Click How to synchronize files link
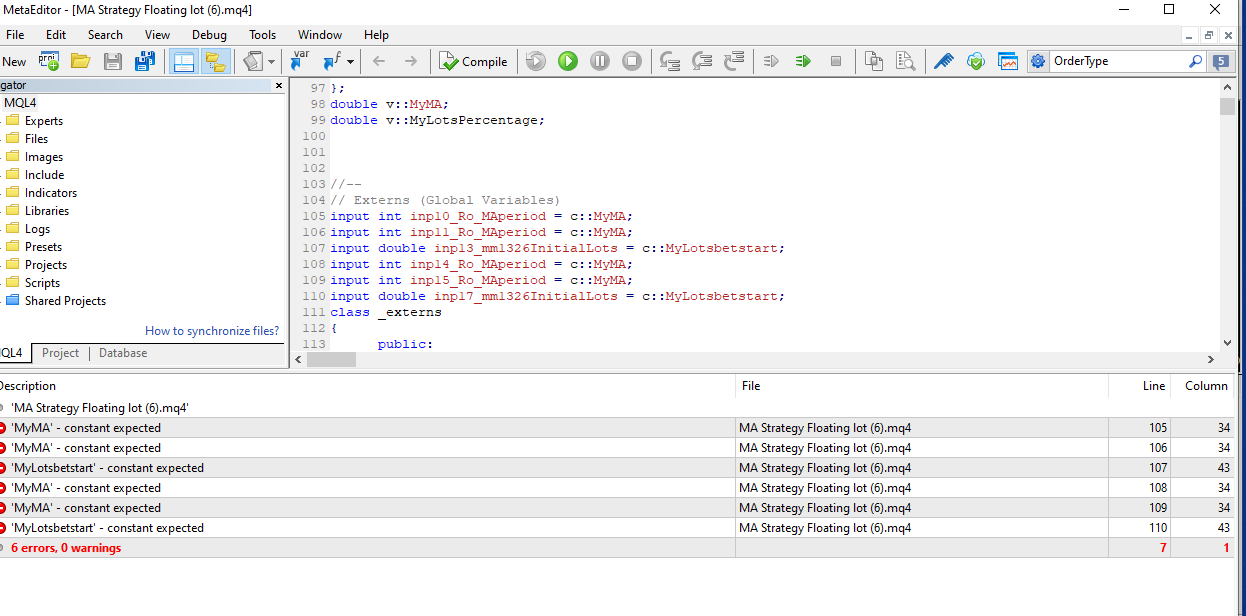The image size is (1246, 616). click(212, 331)
